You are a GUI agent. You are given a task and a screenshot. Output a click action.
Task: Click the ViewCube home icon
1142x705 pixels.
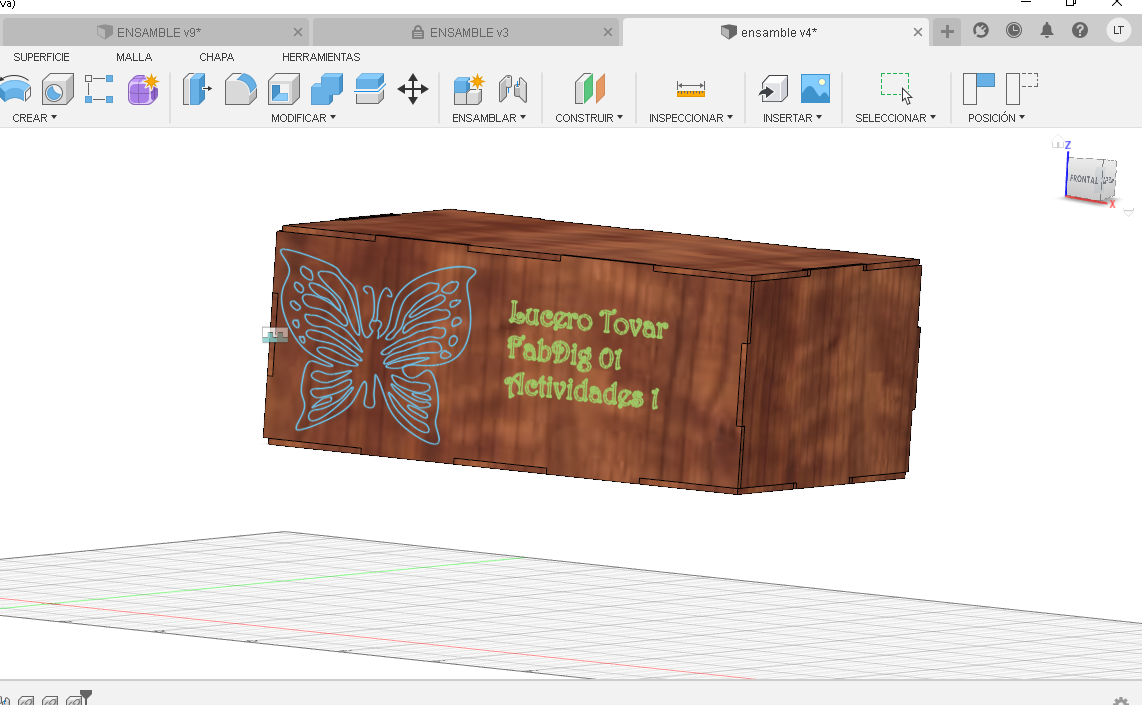click(x=1058, y=142)
